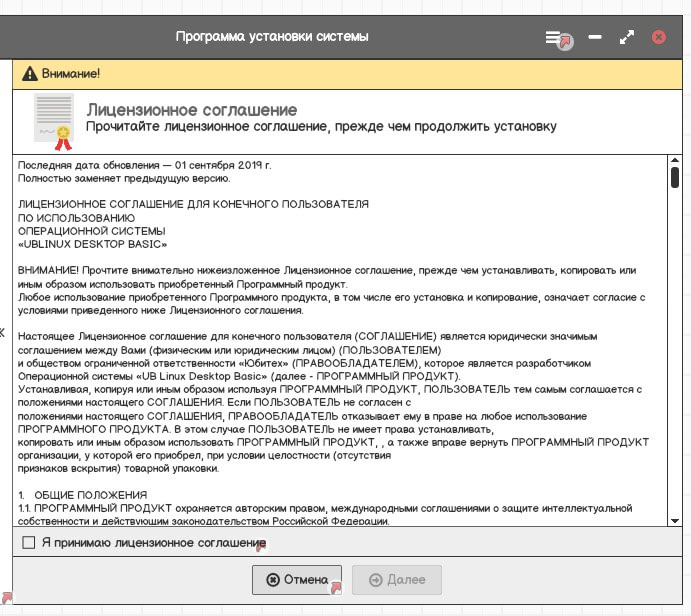This screenshot has width=691, height=616.
Task: Click the disabled Далее button
Action: (397, 579)
